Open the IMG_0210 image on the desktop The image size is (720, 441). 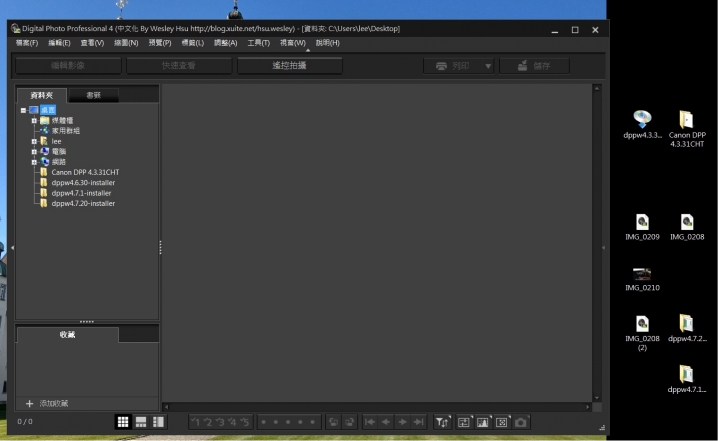642,274
